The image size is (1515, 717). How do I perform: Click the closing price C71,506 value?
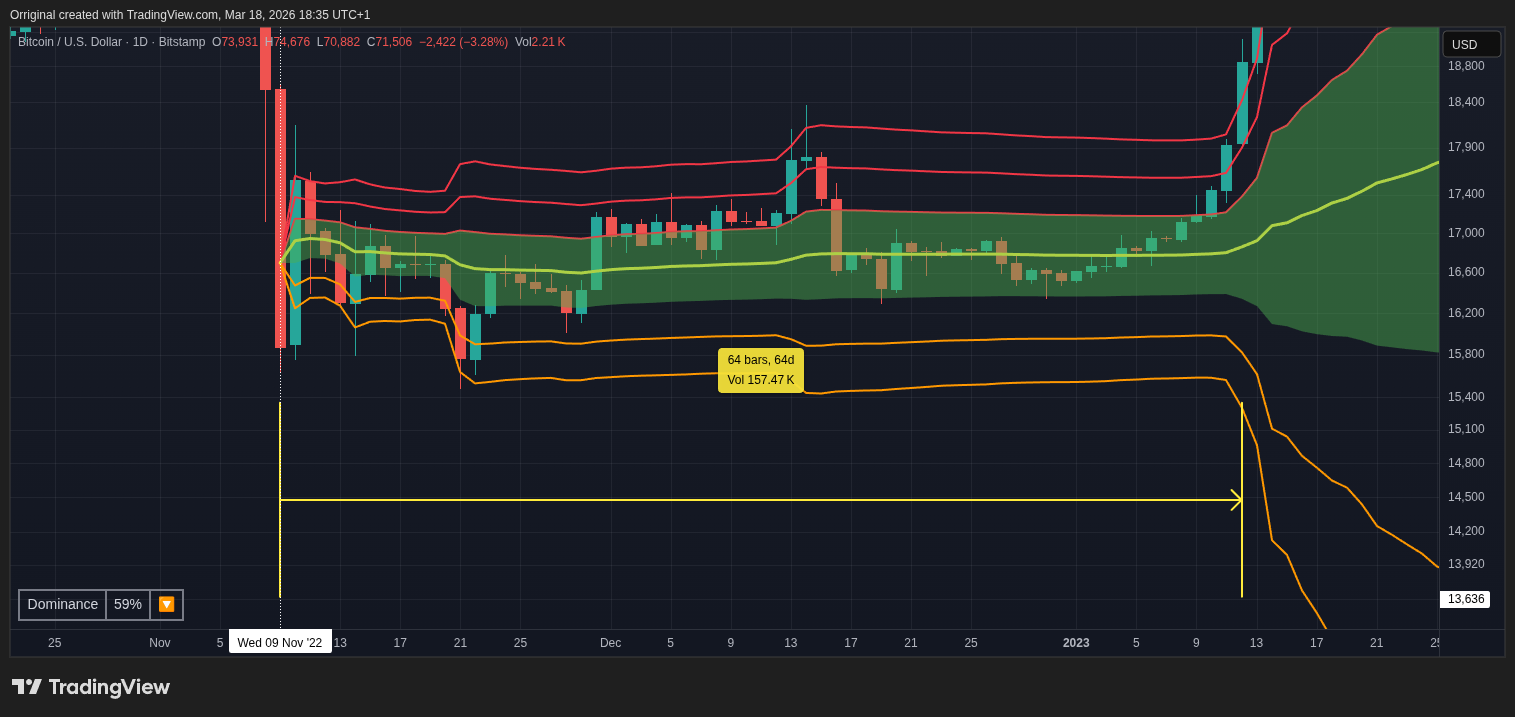(x=389, y=42)
